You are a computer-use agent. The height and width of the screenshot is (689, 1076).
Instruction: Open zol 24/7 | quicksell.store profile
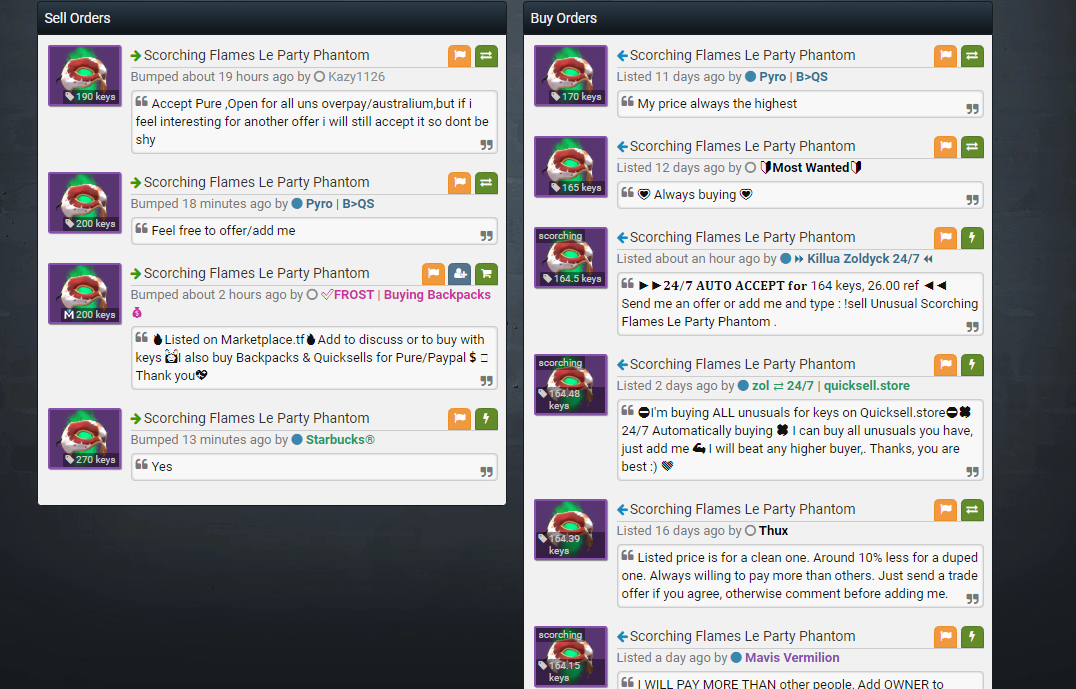click(x=831, y=386)
